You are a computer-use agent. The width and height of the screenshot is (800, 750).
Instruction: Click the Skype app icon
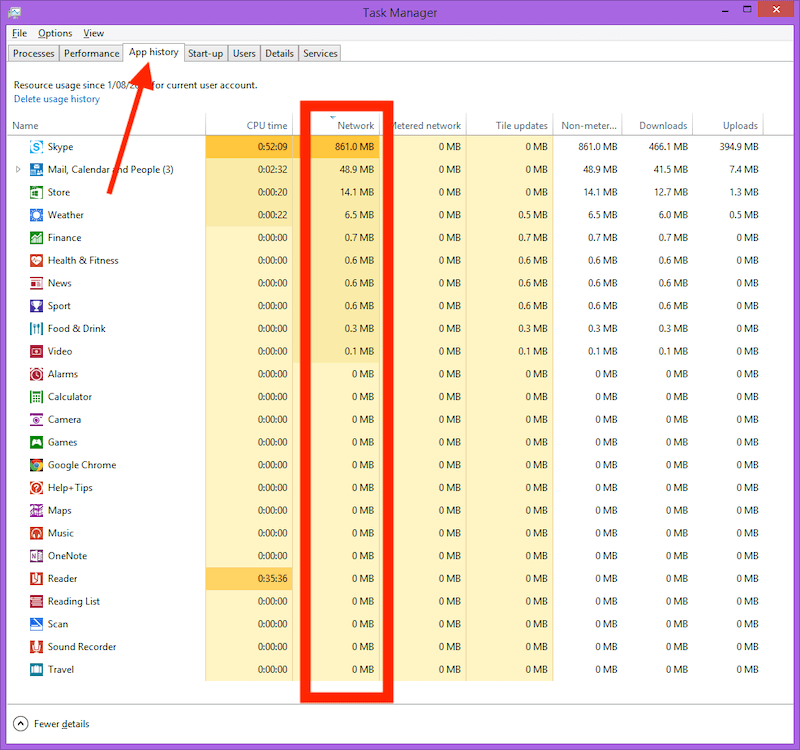(37, 147)
